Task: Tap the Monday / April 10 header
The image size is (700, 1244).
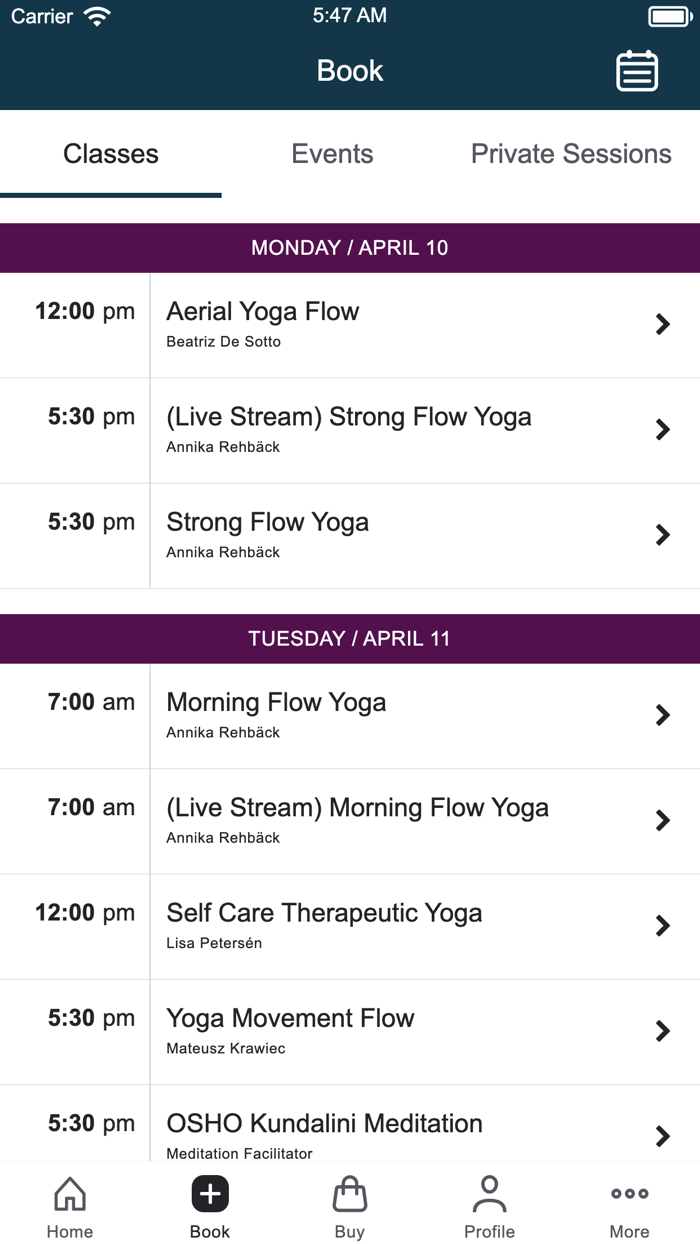Action: pos(350,248)
